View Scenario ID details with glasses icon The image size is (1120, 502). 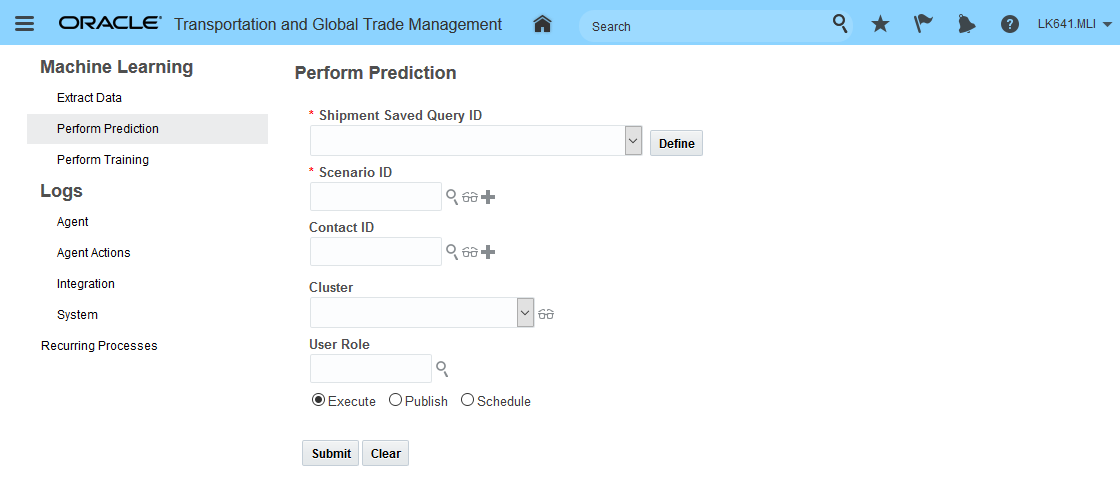coord(470,197)
